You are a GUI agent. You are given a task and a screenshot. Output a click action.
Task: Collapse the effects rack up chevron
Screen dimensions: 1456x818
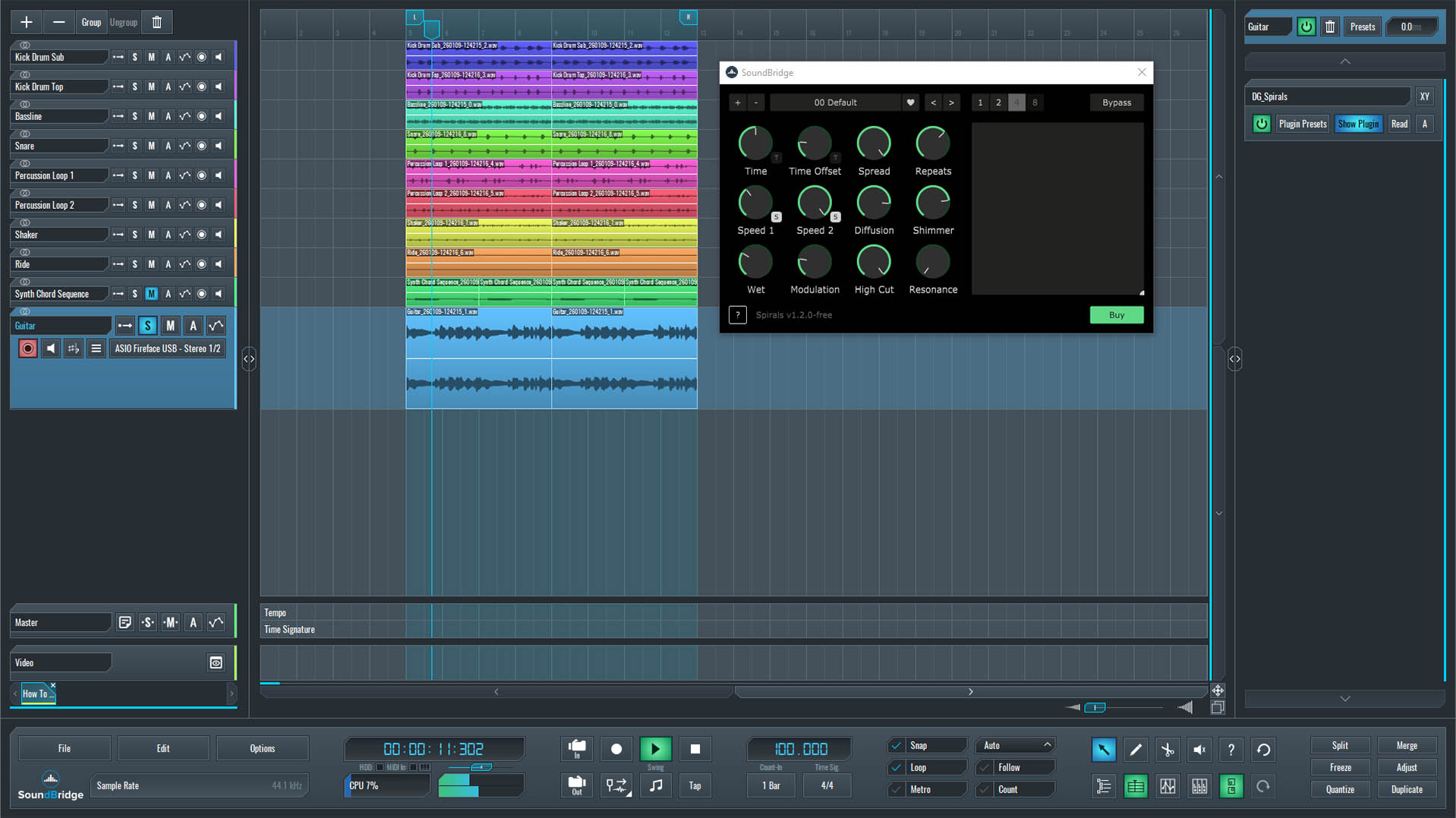(x=1345, y=62)
